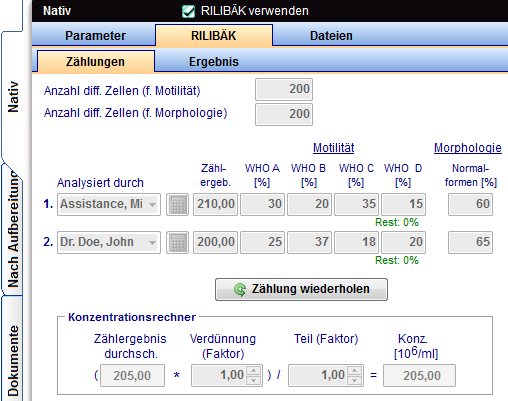
Task: Click motility cell count field showing 200
Action: (284, 89)
